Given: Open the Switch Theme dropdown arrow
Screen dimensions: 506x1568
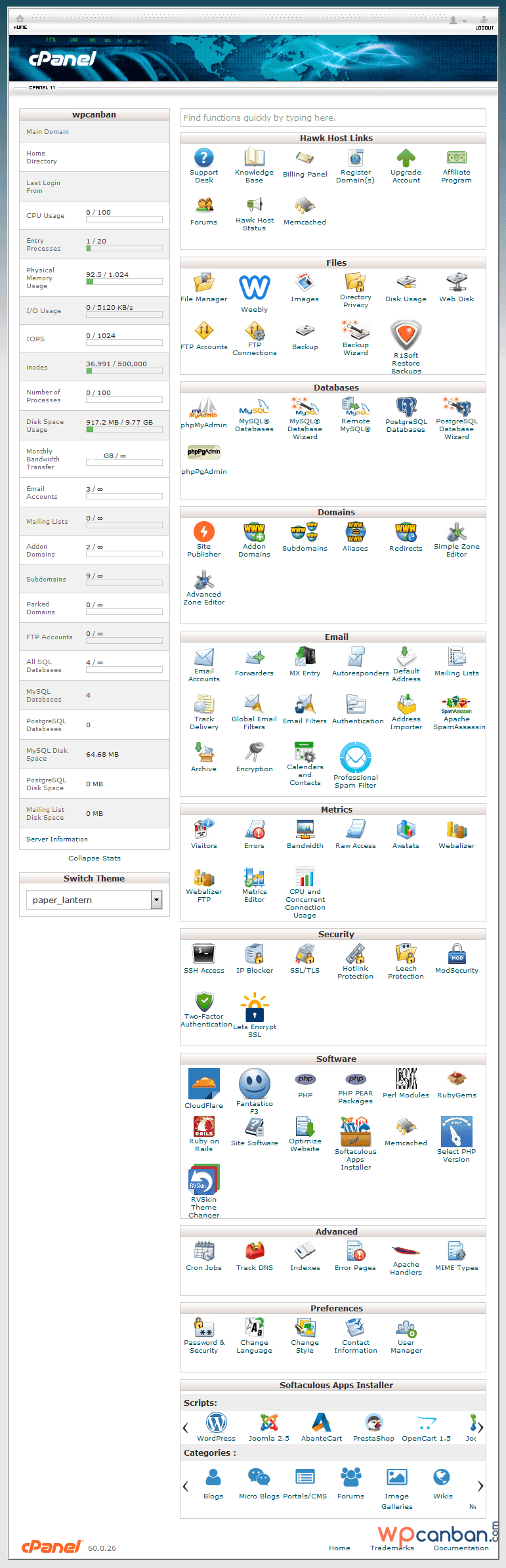Looking at the screenshot, I should [x=156, y=900].
